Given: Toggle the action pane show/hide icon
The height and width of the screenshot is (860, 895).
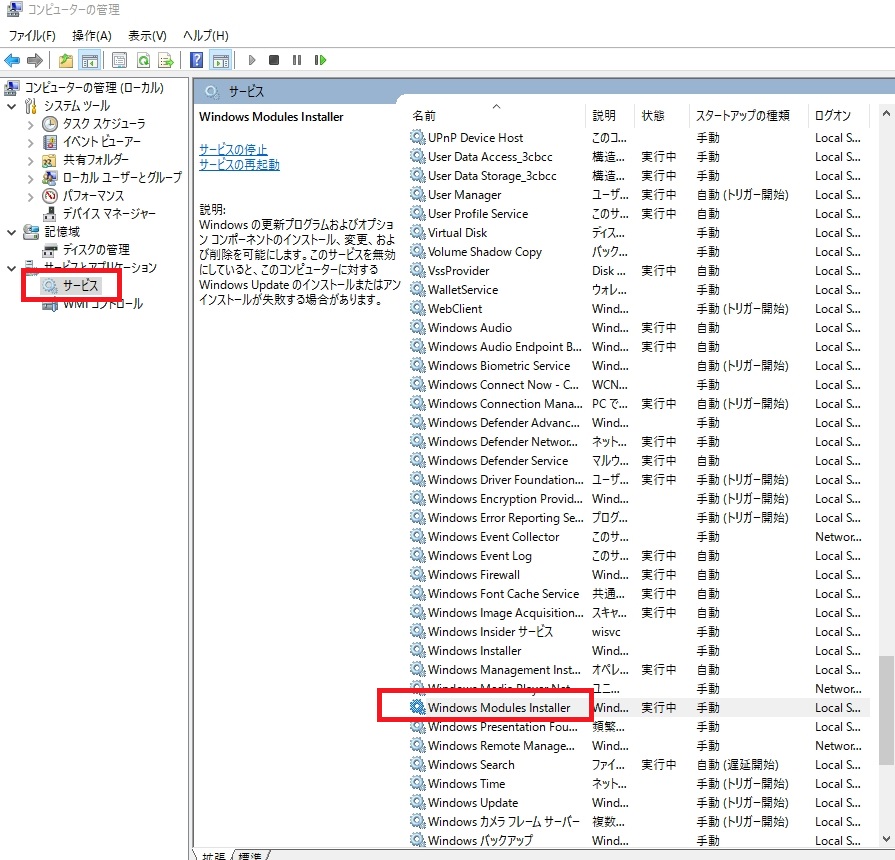Looking at the screenshot, I should 221,60.
